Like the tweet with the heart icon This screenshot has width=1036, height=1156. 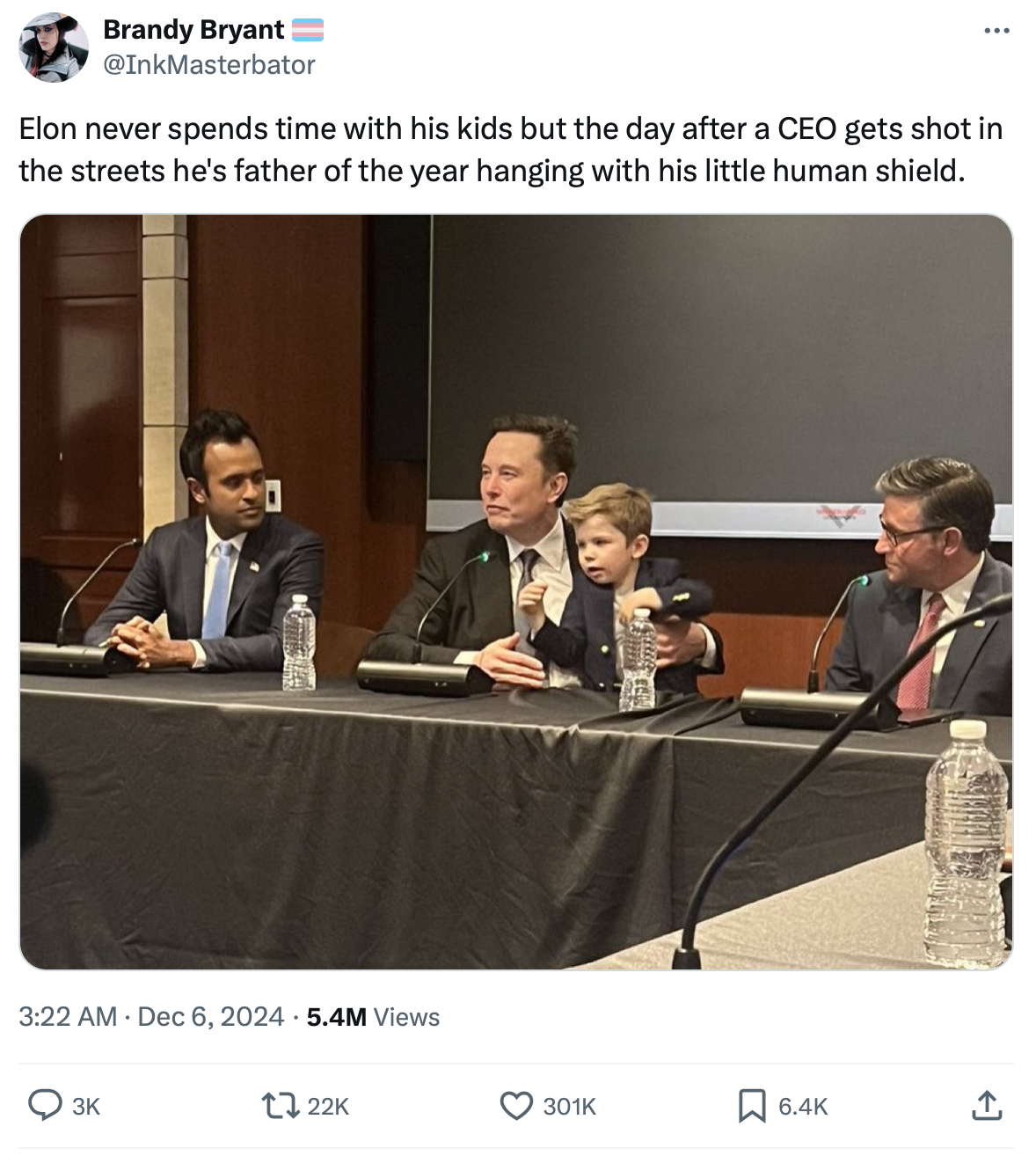click(516, 1105)
